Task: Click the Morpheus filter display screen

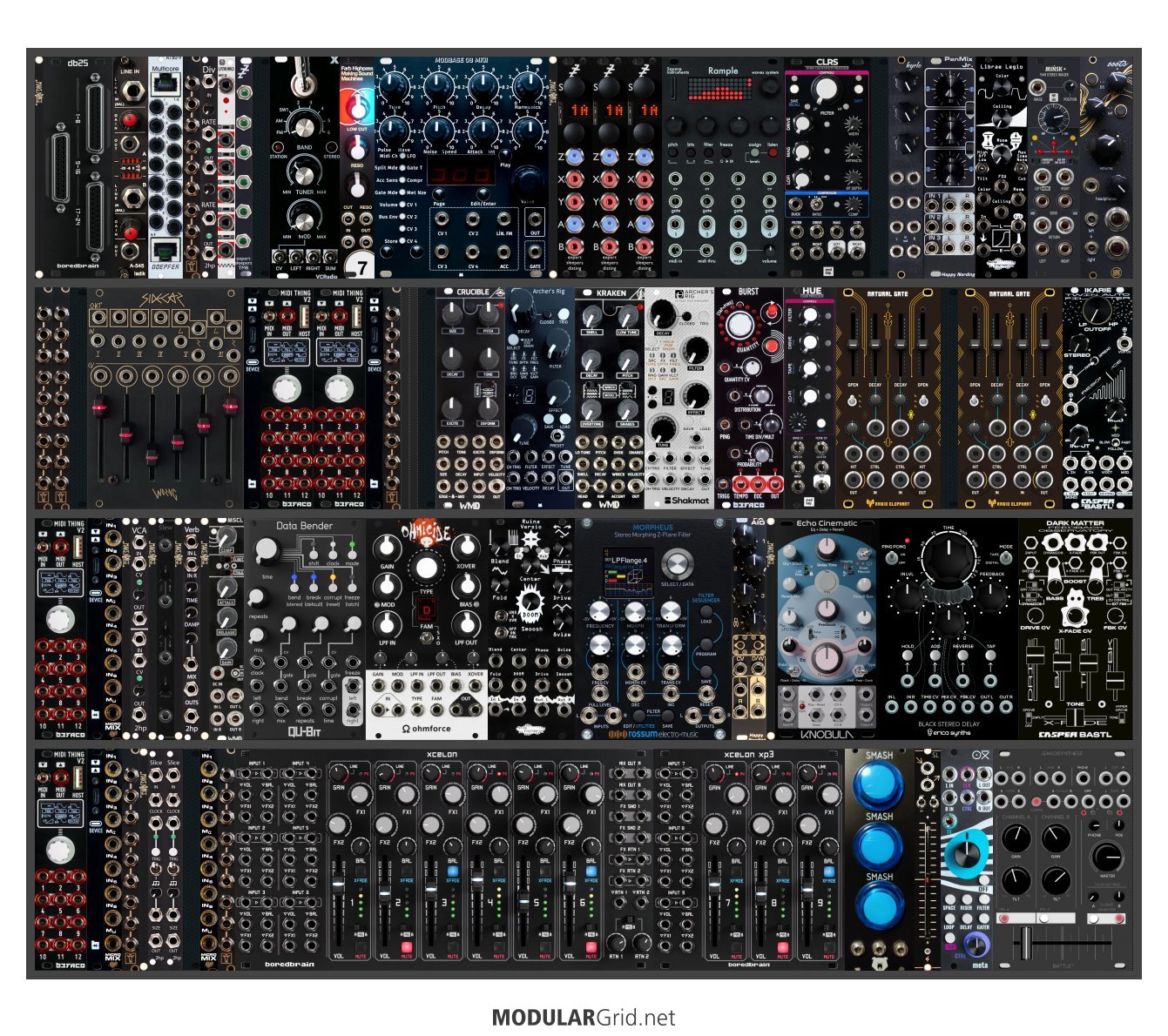Action: coord(627,572)
